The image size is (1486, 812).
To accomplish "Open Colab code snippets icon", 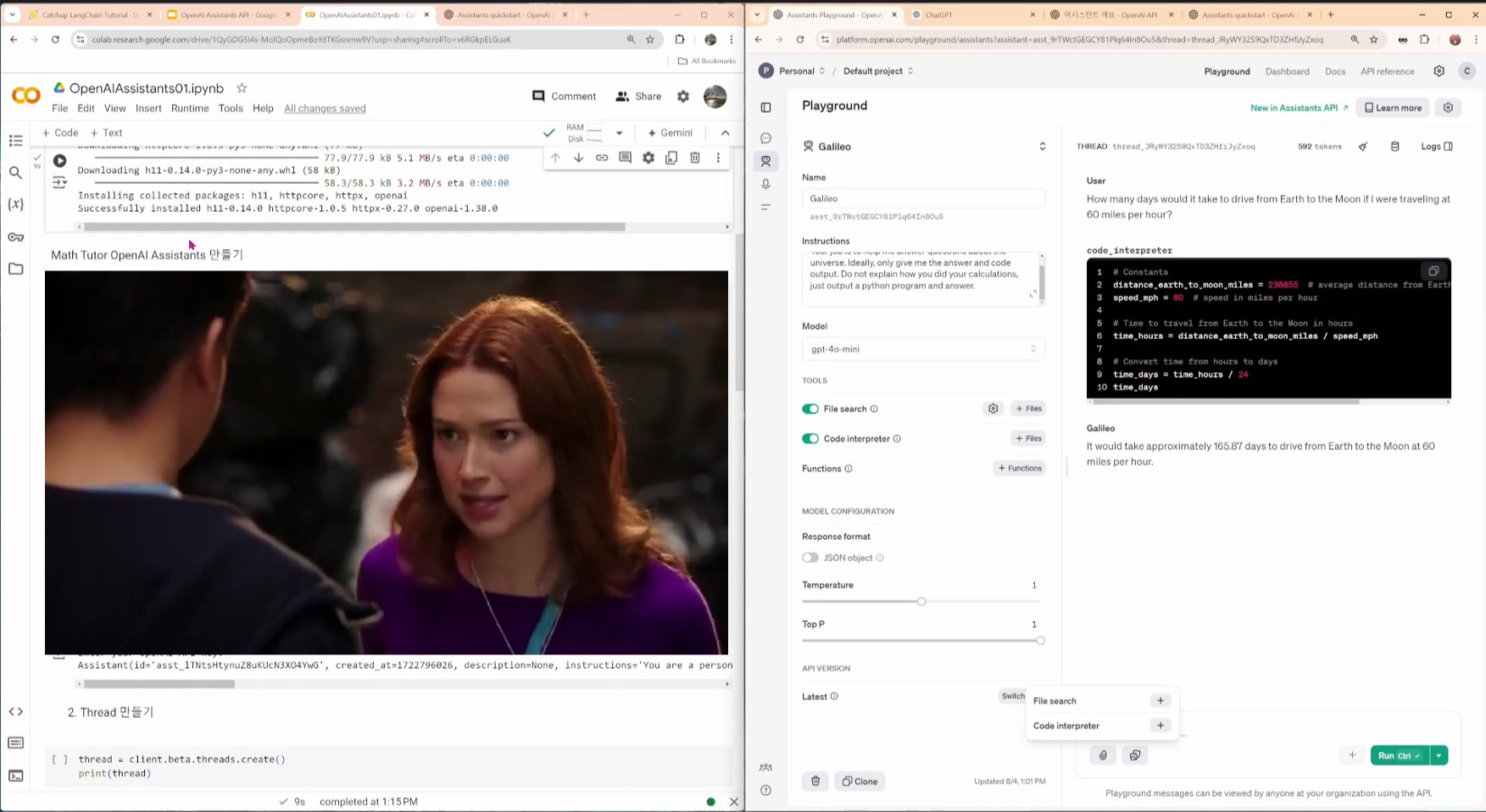I will [x=15, y=712].
